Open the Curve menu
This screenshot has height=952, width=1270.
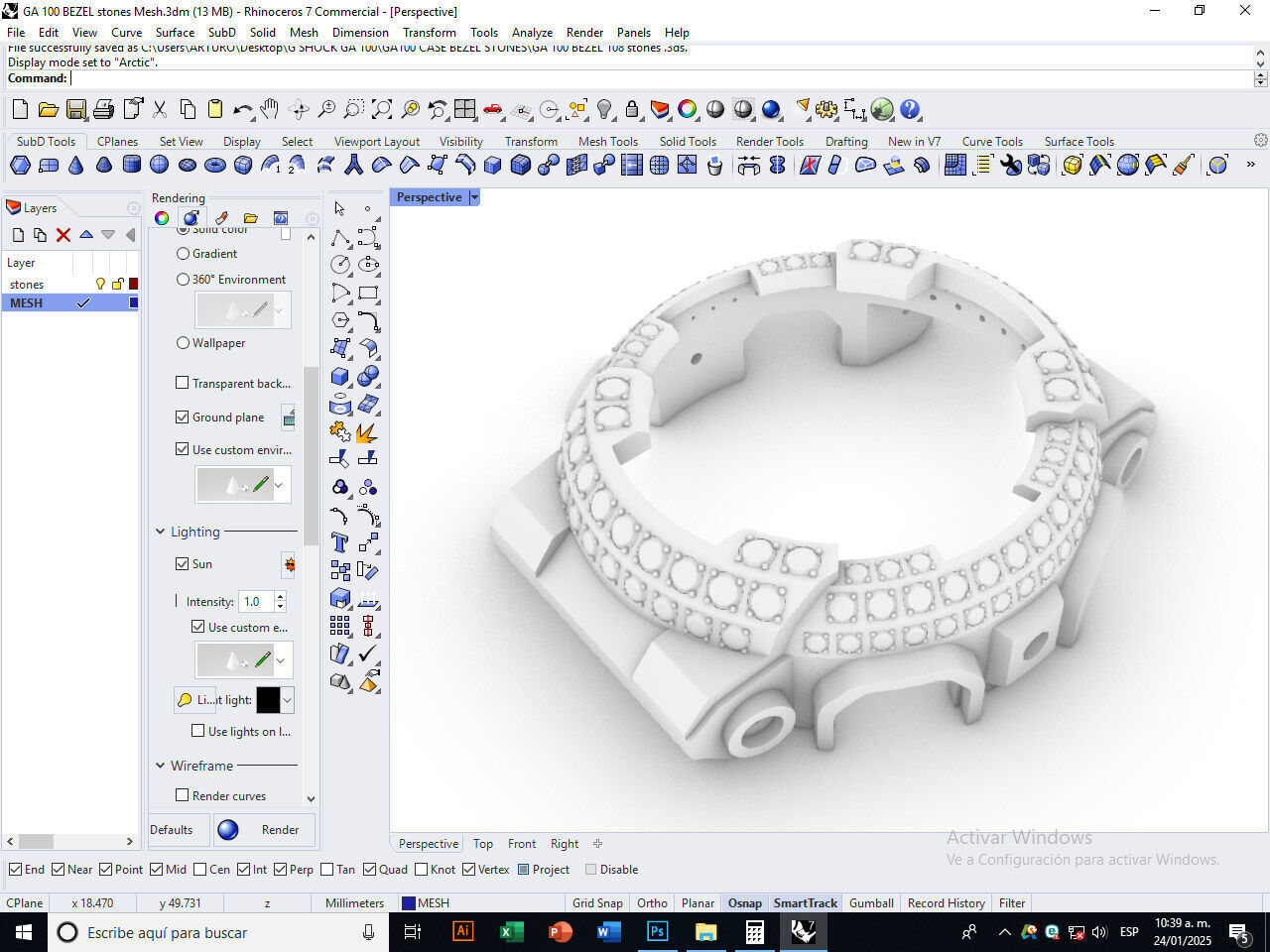(x=126, y=32)
